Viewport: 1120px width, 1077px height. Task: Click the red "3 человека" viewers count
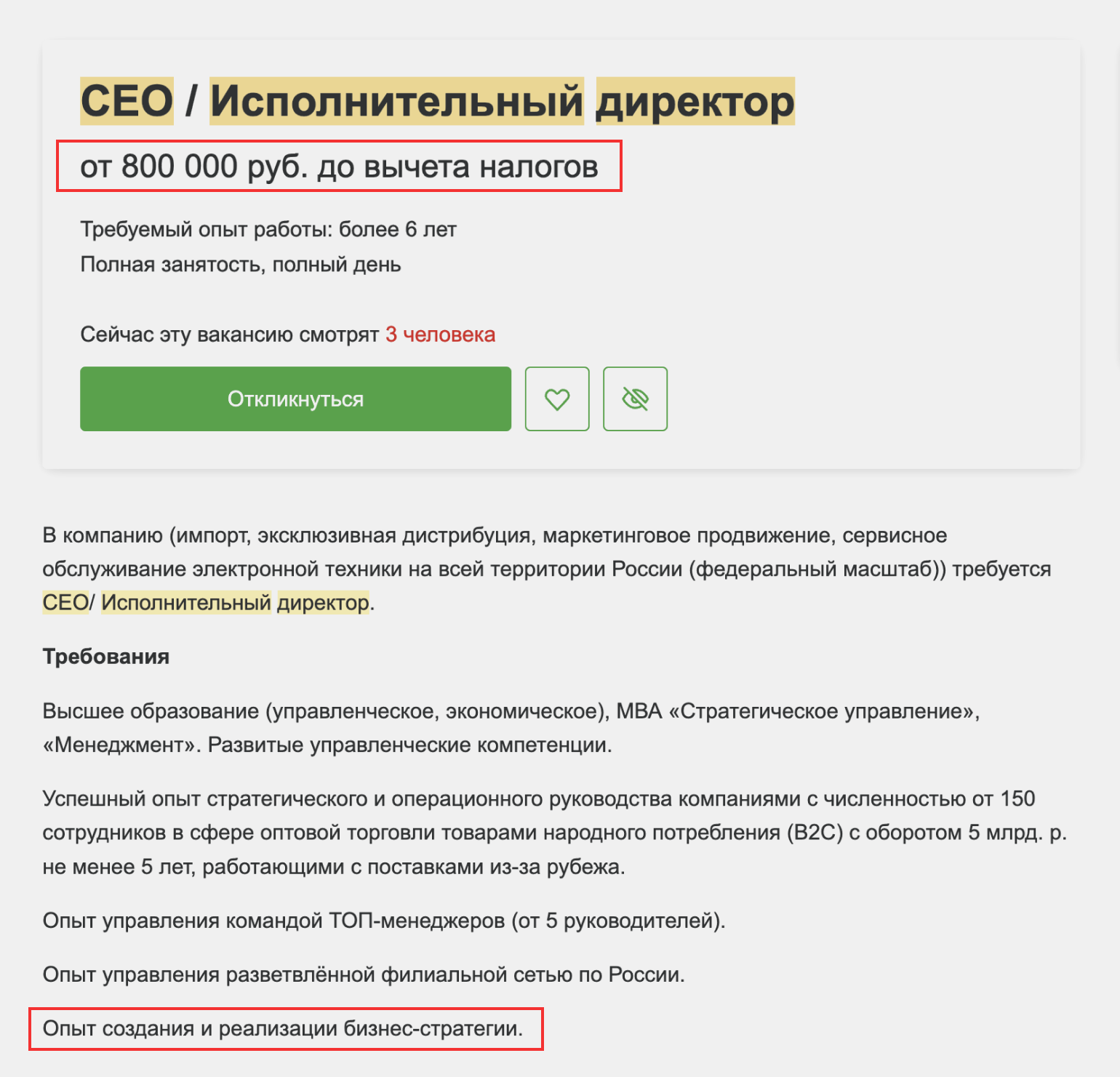coord(440,335)
